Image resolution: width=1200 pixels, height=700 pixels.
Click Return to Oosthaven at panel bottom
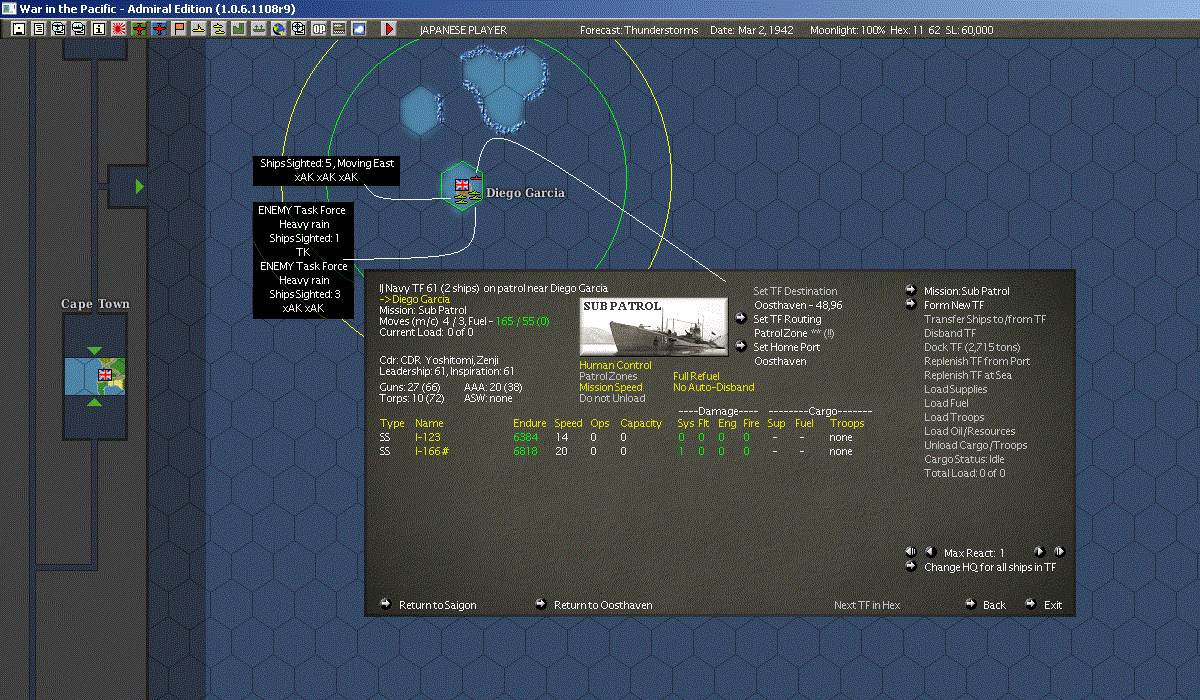pyautogui.click(x=603, y=605)
